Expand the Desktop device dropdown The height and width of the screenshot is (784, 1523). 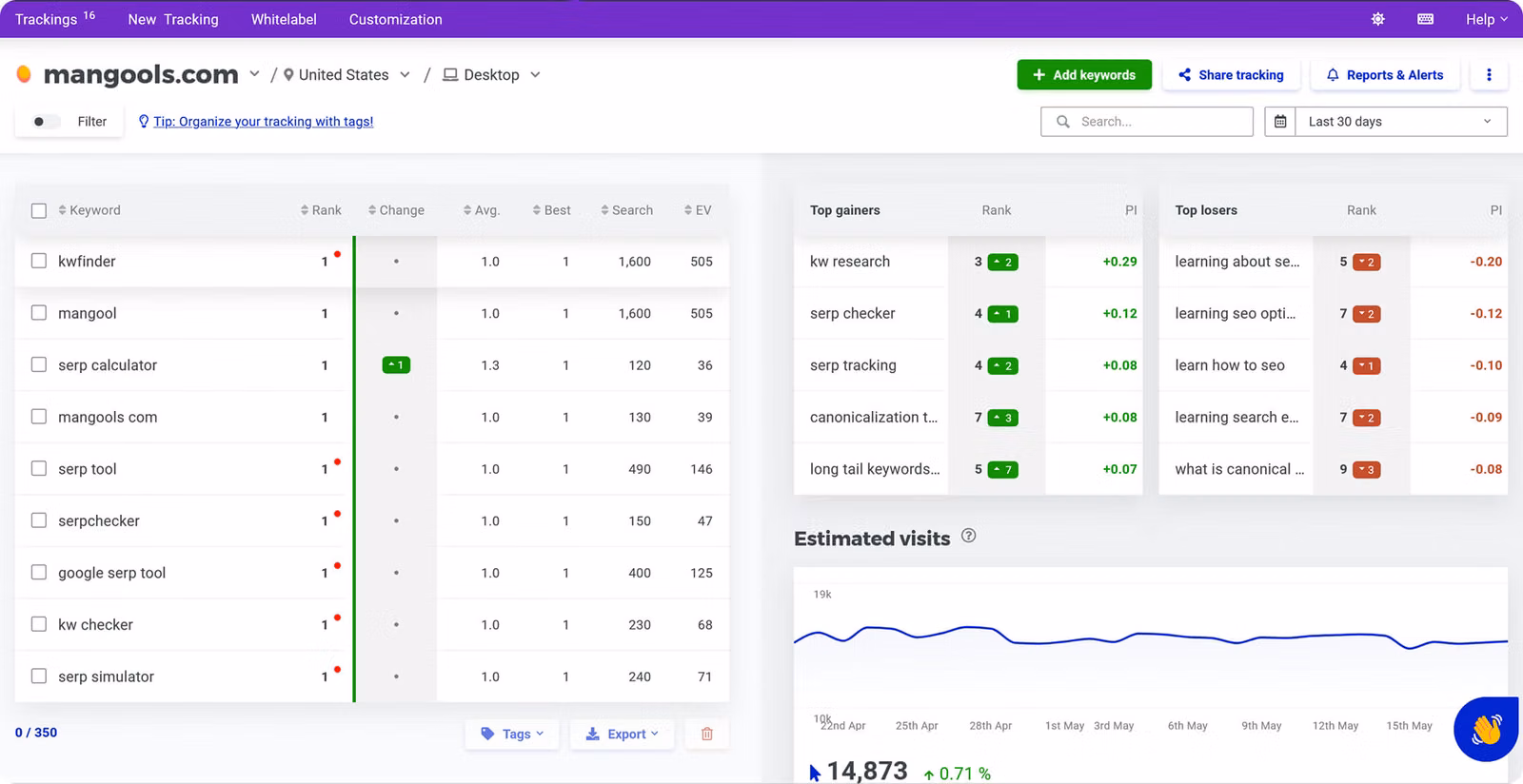(x=492, y=75)
